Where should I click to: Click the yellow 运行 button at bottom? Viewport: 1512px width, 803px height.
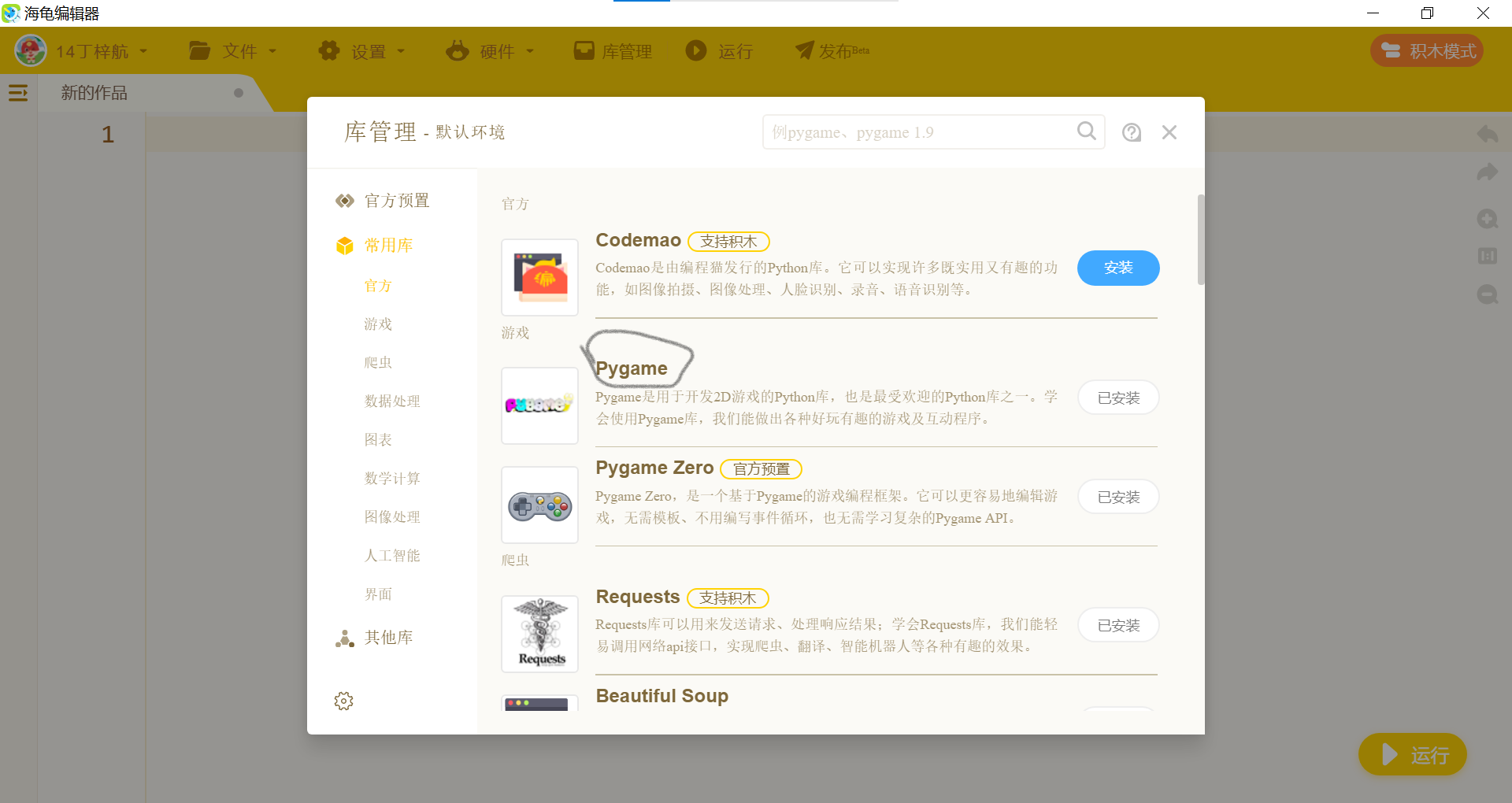pos(1413,754)
